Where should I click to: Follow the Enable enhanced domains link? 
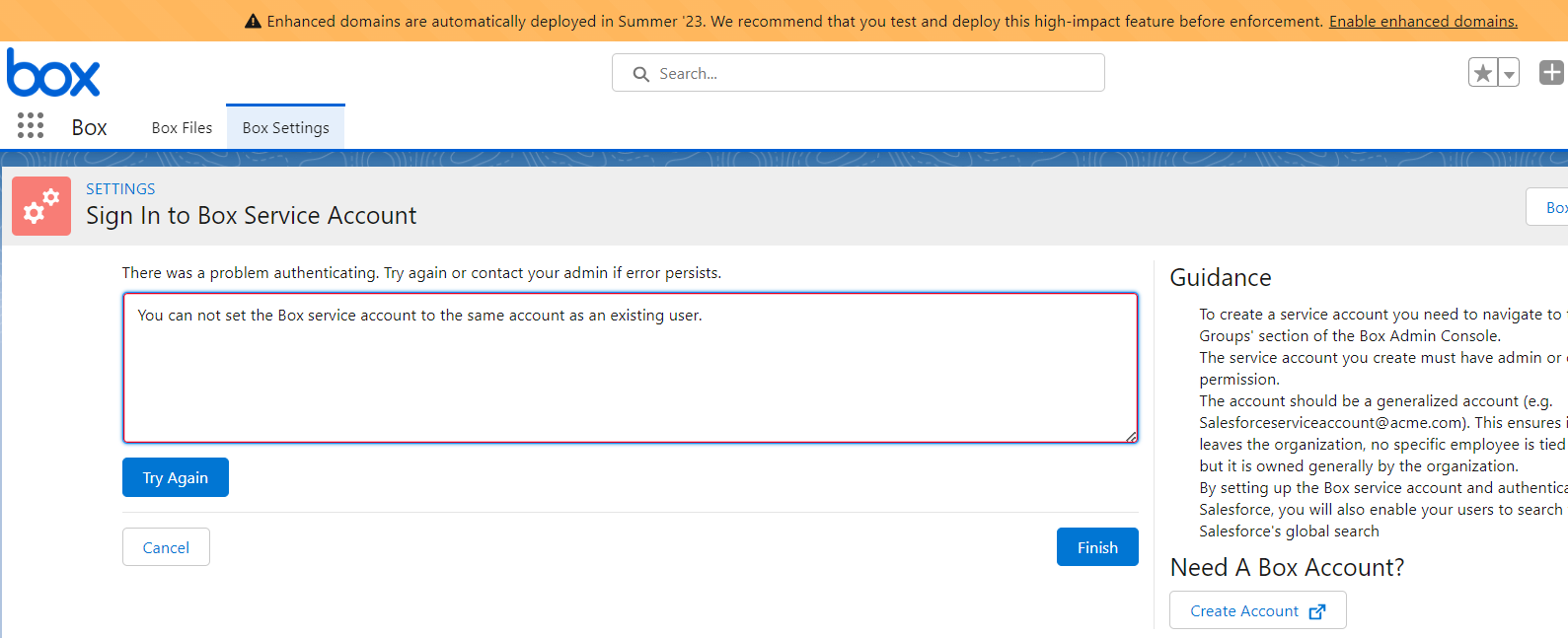click(x=1423, y=21)
